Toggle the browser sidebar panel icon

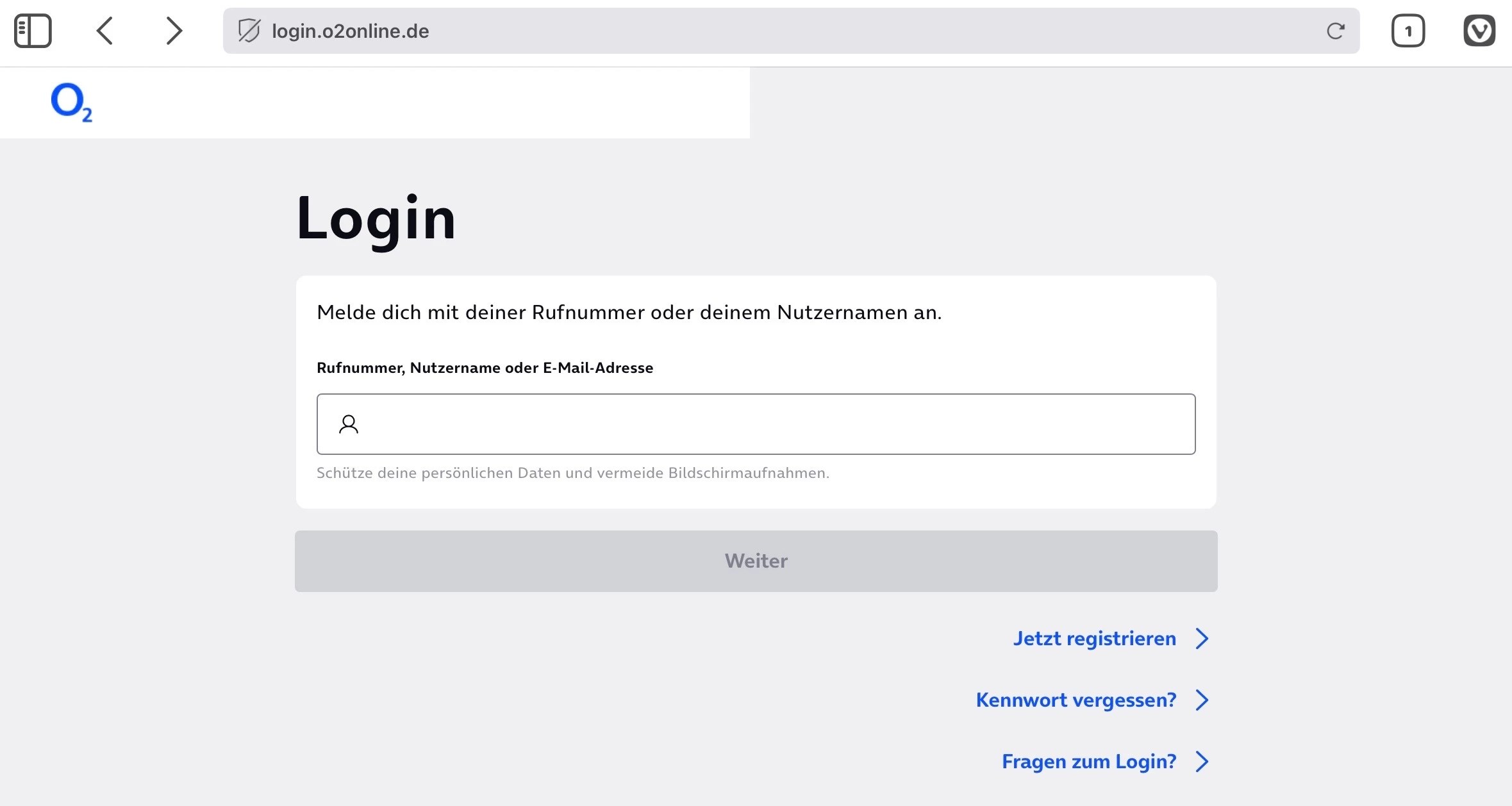pos(33,31)
